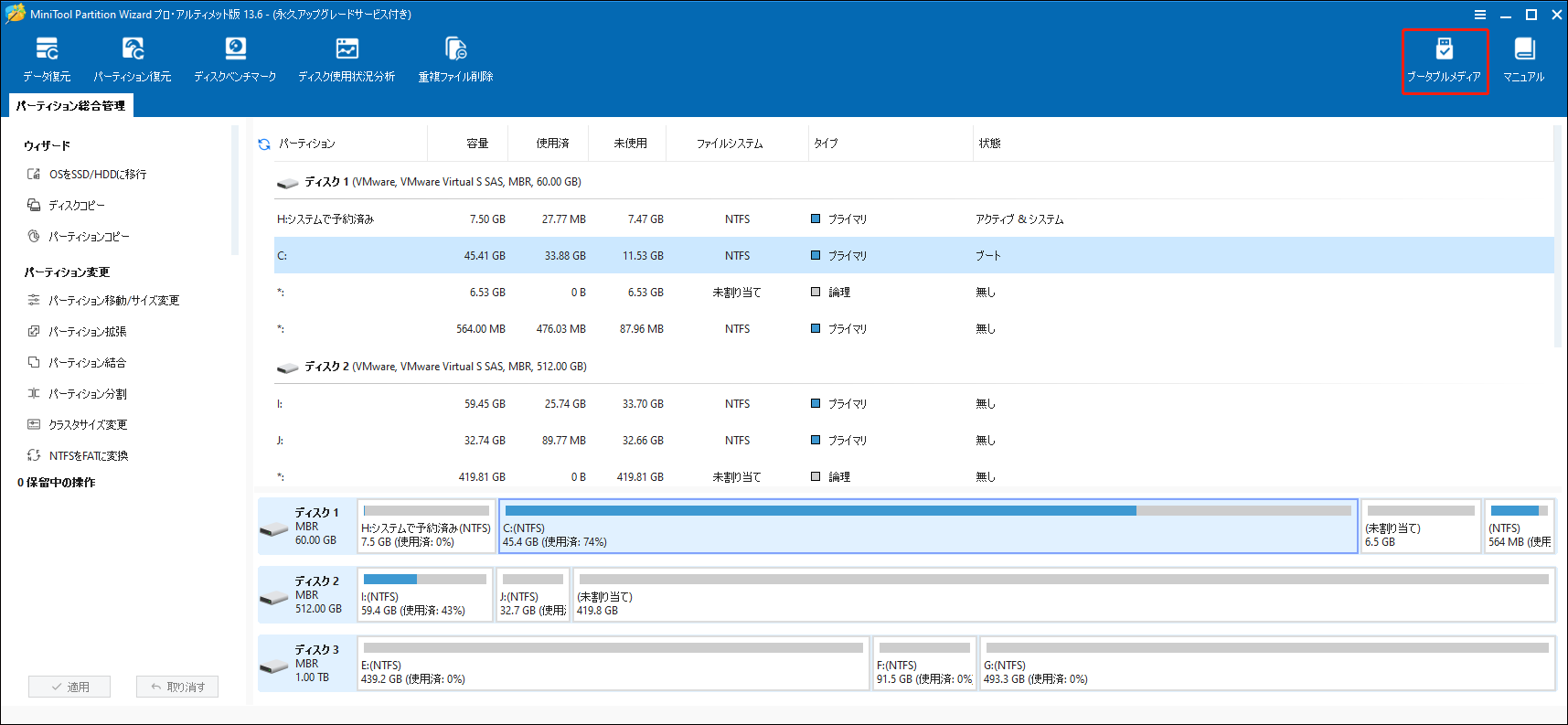Screen dimensions: 1568x725
Task: Sort by 状態 column header
Action: pos(1262,144)
